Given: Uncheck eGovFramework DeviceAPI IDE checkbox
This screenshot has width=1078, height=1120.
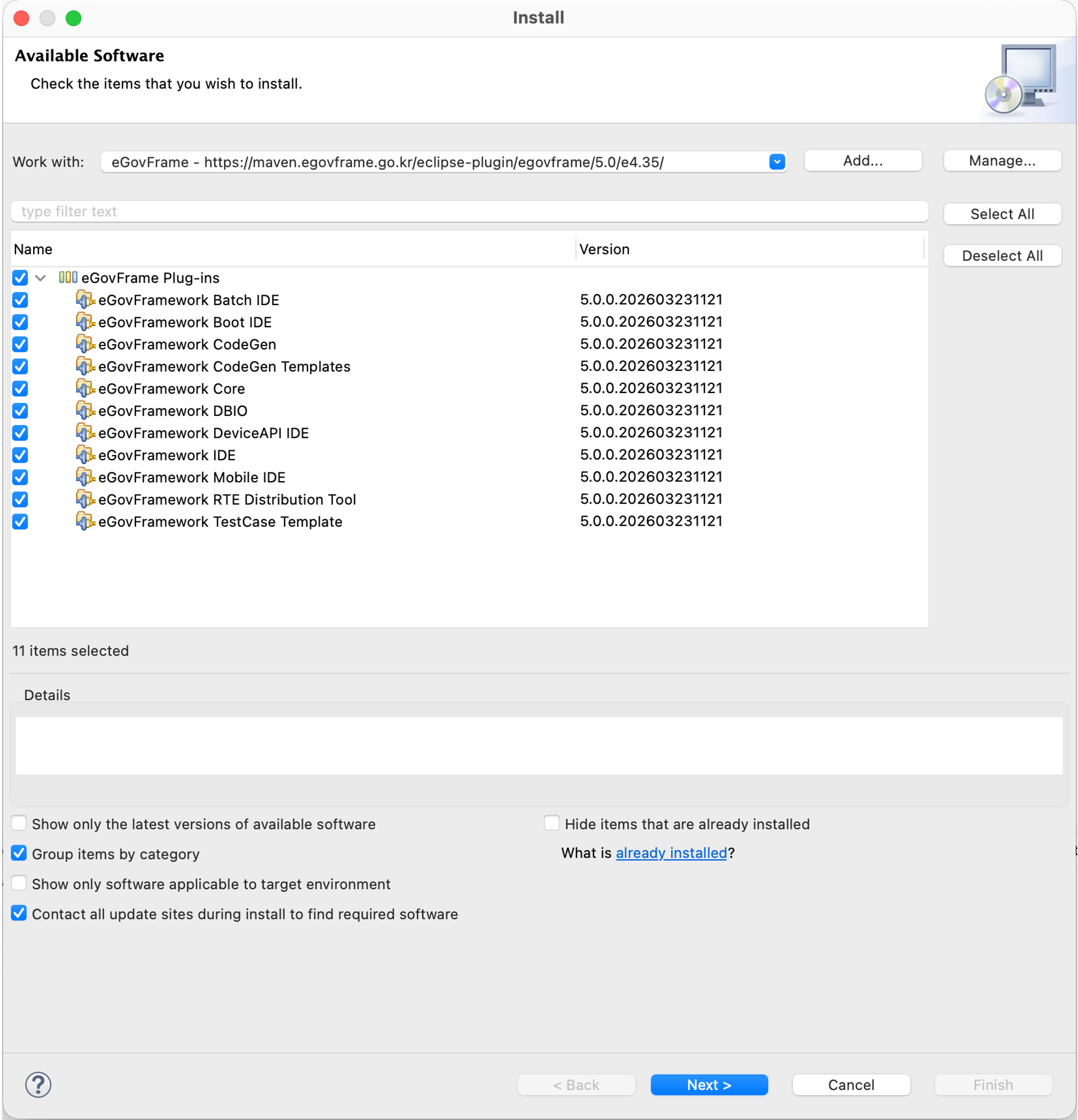Looking at the screenshot, I should pyautogui.click(x=20, y=433).
